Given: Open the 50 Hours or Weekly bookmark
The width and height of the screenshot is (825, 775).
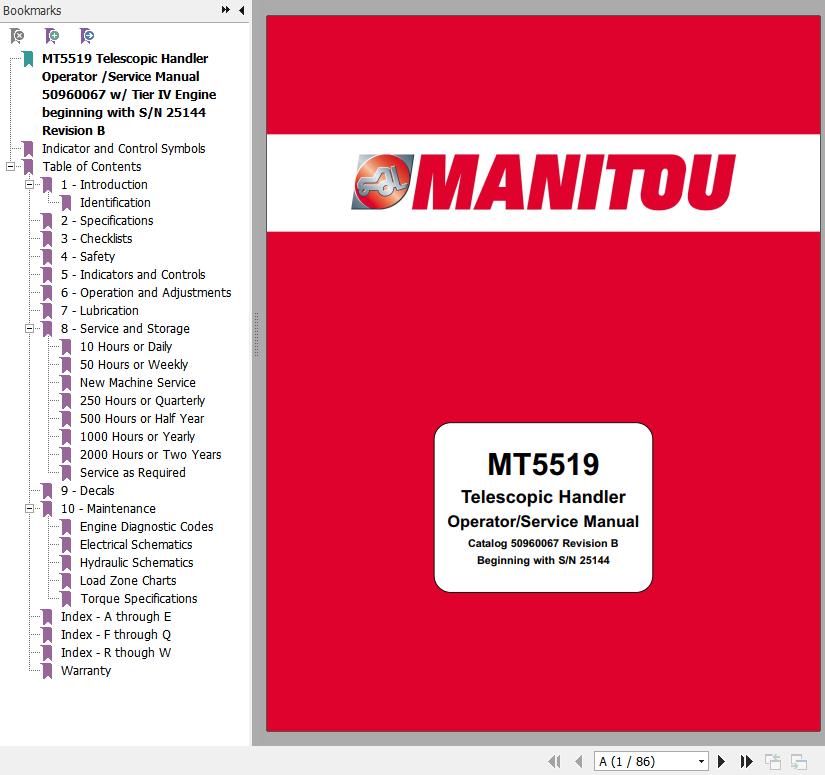Looking at the screenshot, I should coord(134,364).
